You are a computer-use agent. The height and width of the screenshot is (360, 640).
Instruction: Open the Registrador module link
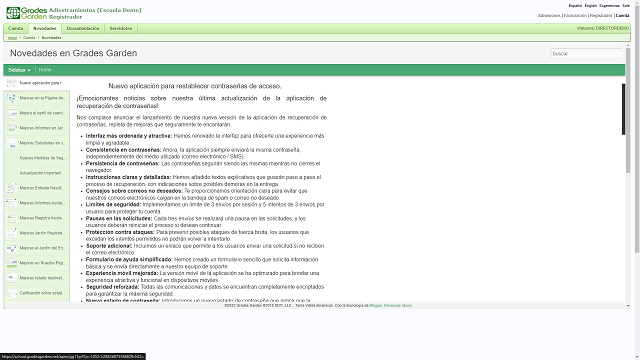coord(601,16)
